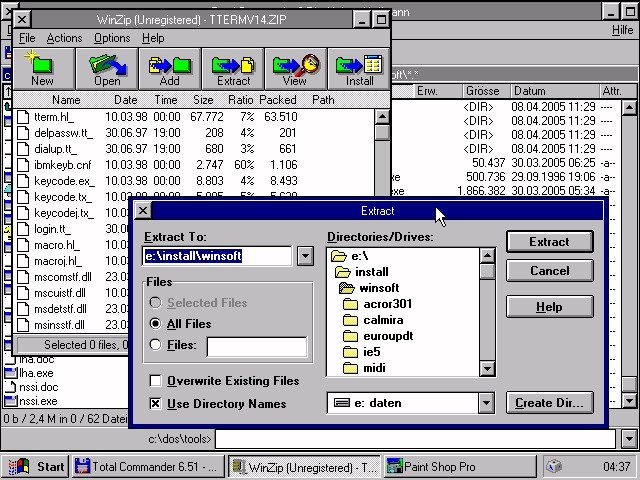Image resolution: width=640 pixels, height=480 pixels.
Task: Select the msinsstf.dll file icon
Action: tap(23, 325)
